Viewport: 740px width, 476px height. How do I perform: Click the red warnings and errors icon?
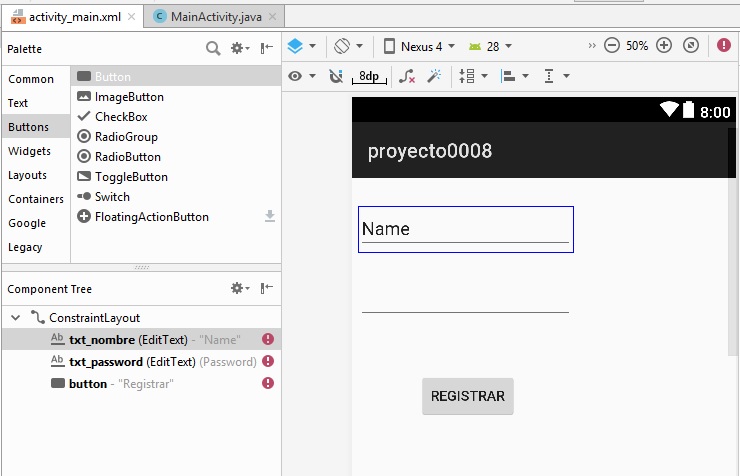pos(724,46)
